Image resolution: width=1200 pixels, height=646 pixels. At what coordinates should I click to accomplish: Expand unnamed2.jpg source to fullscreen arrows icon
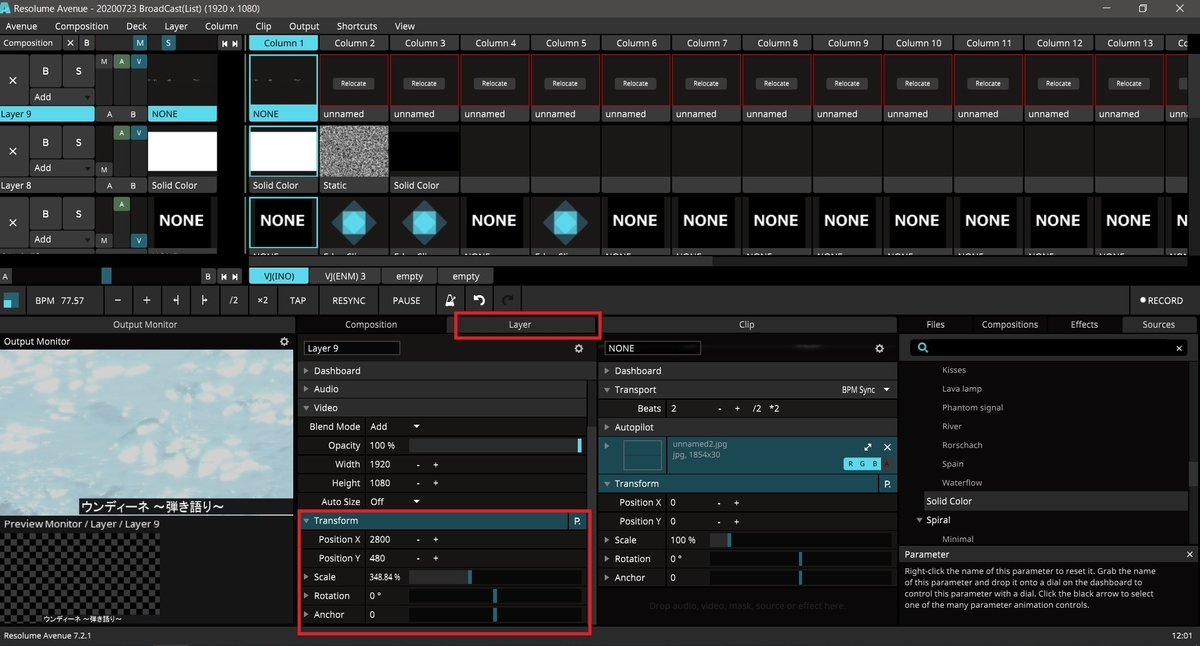(x=868, y=447)
